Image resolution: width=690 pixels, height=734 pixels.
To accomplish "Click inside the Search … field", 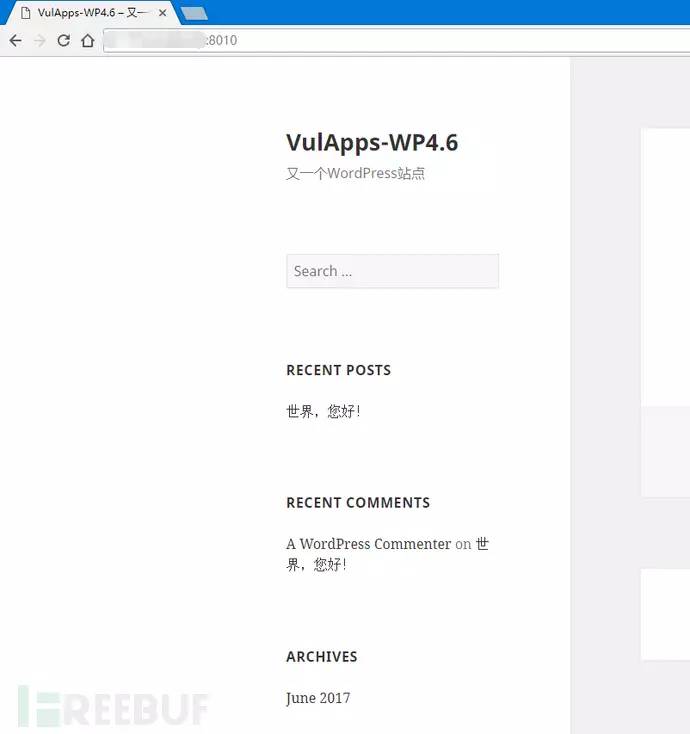I will pyautogui.click(x=392, y=271).
